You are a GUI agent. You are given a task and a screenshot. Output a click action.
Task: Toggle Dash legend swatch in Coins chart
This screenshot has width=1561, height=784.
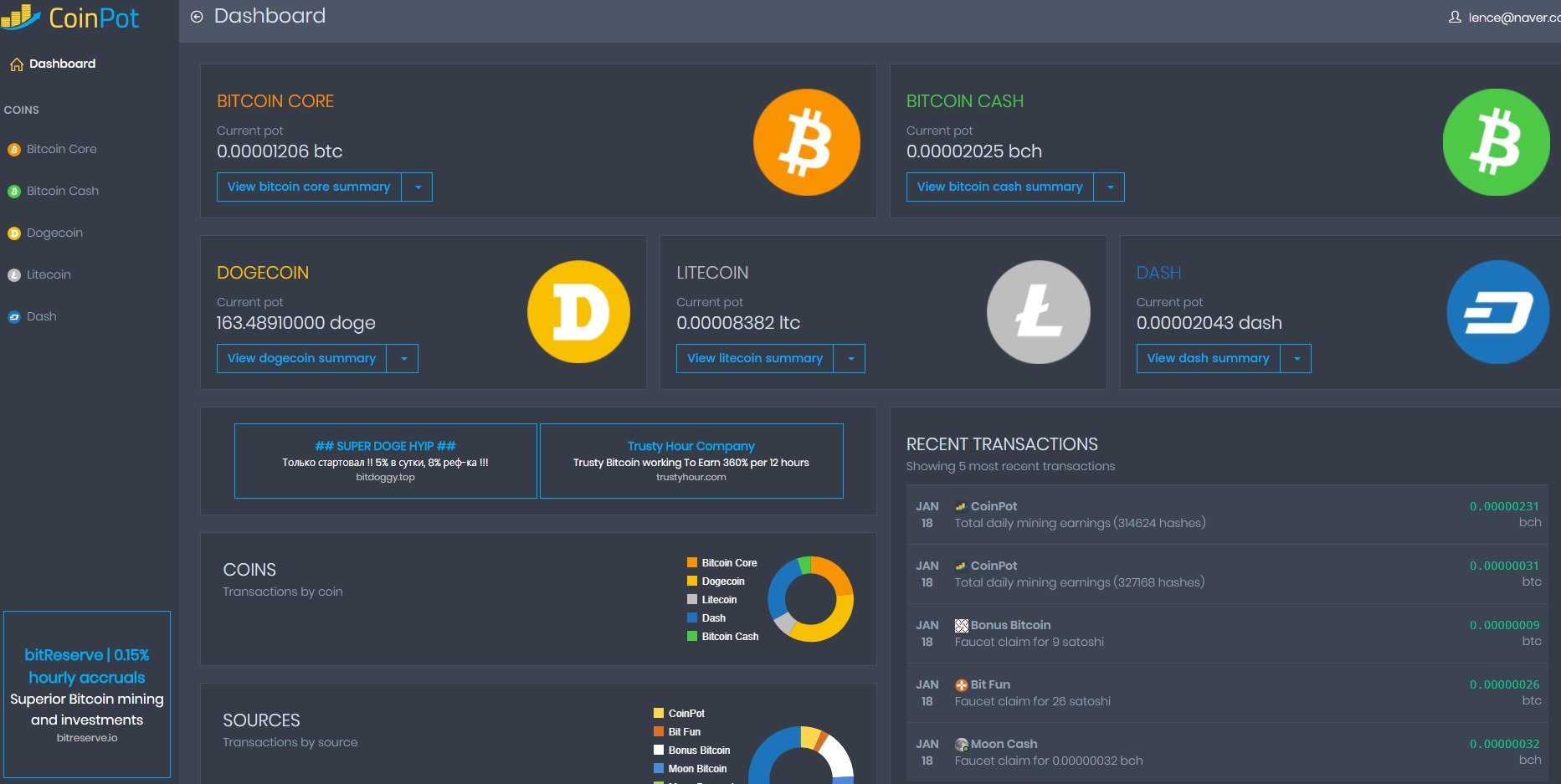pyautogui.click(x=692, y=618)
